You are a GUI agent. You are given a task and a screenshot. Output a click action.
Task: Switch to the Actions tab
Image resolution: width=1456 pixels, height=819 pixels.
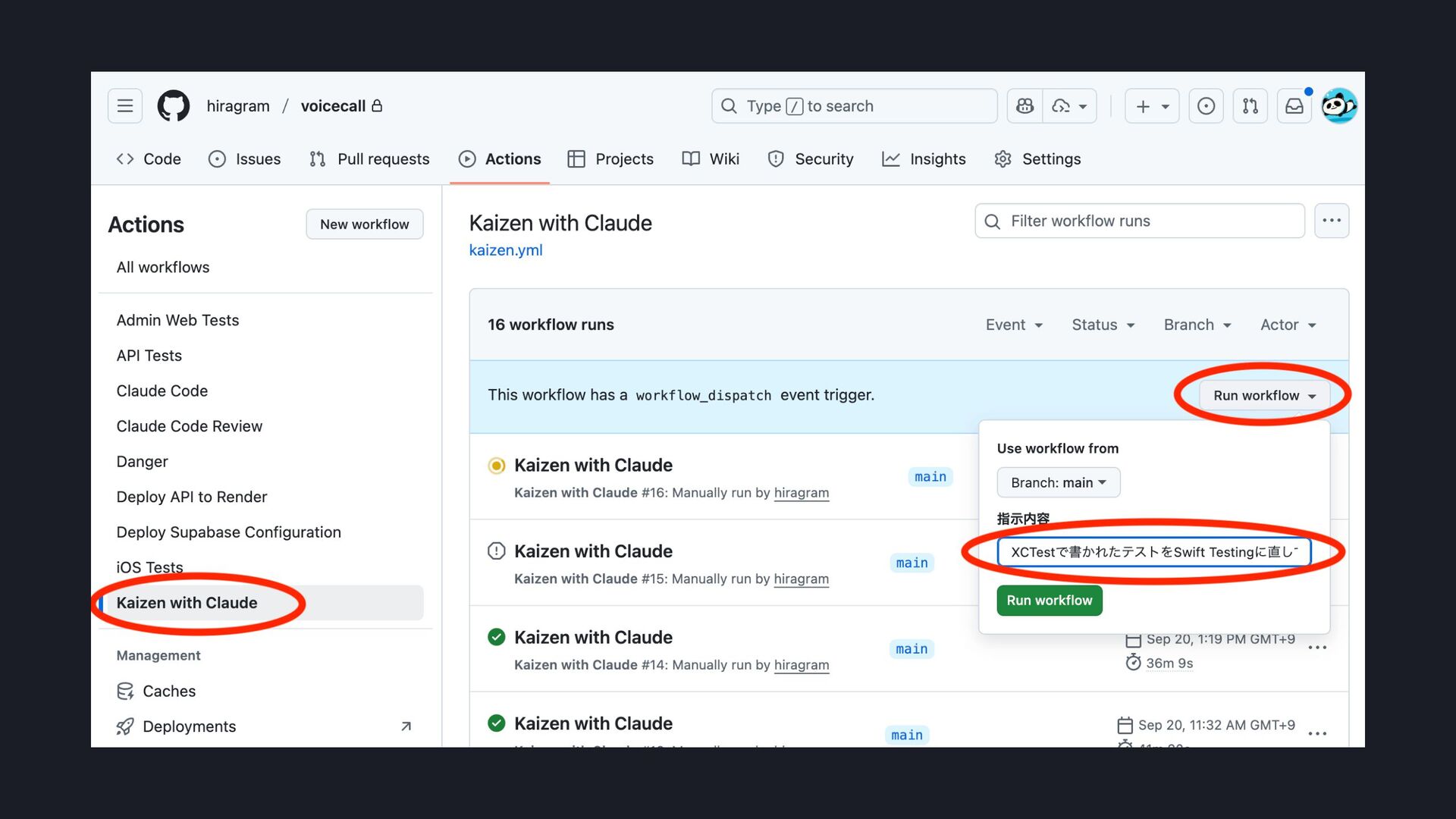coord(500,159)
